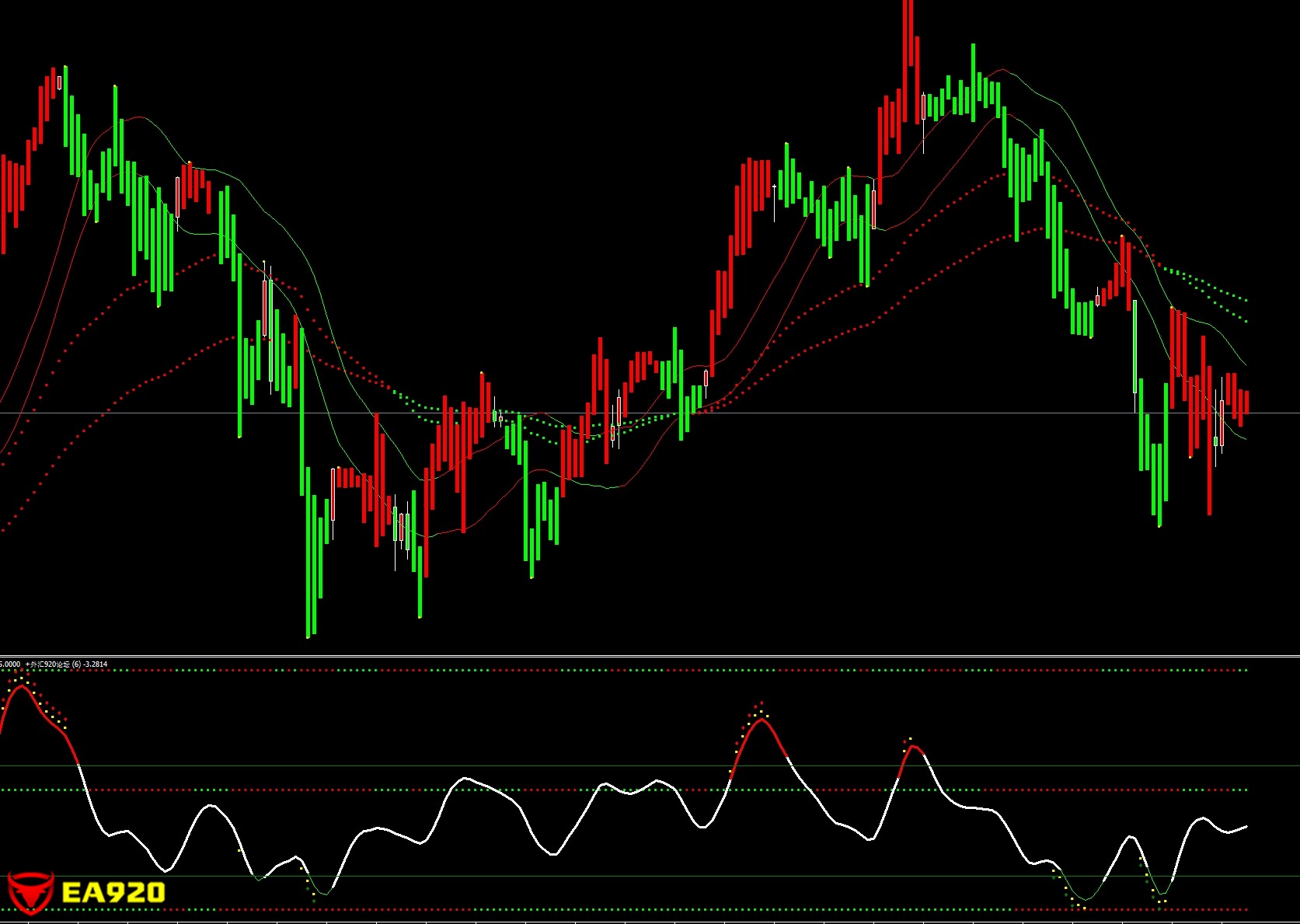Click the top dotted level line in the indicator window

click(x=622, y=670)
